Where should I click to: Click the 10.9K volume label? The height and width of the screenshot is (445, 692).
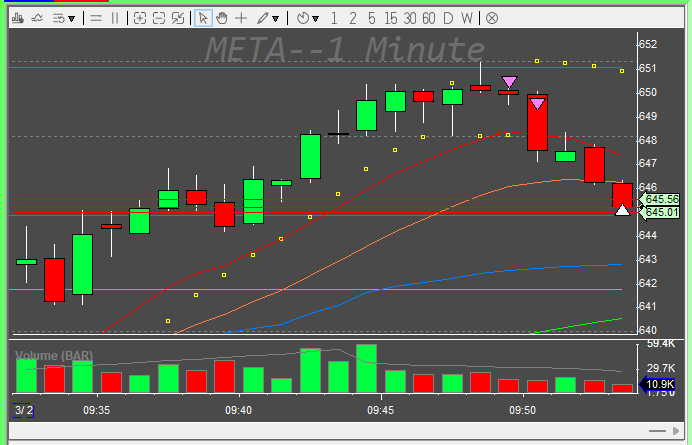tap(658, 384)
